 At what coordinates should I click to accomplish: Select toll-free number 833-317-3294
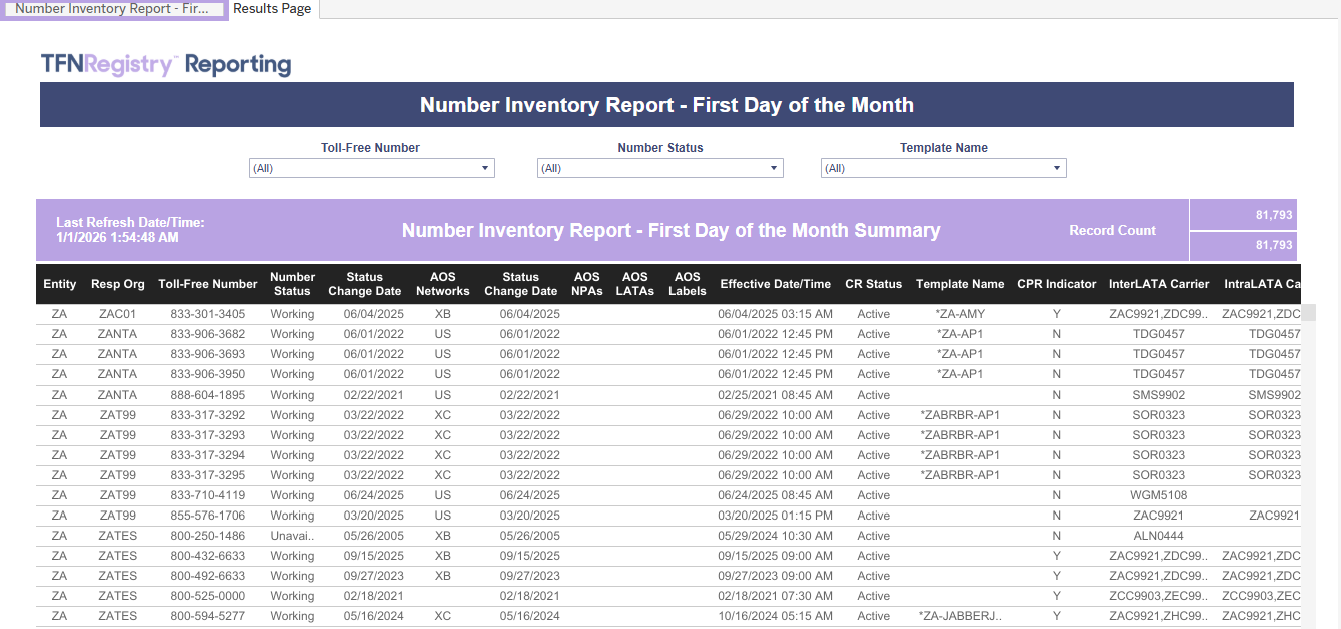[208, 455]
